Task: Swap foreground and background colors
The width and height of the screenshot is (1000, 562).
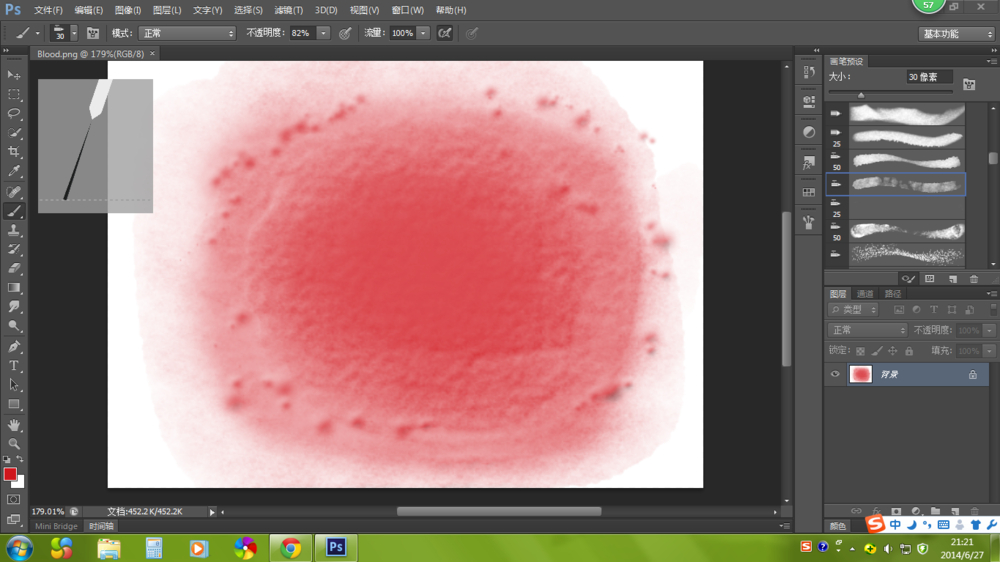Action: [x=20, y=459]
